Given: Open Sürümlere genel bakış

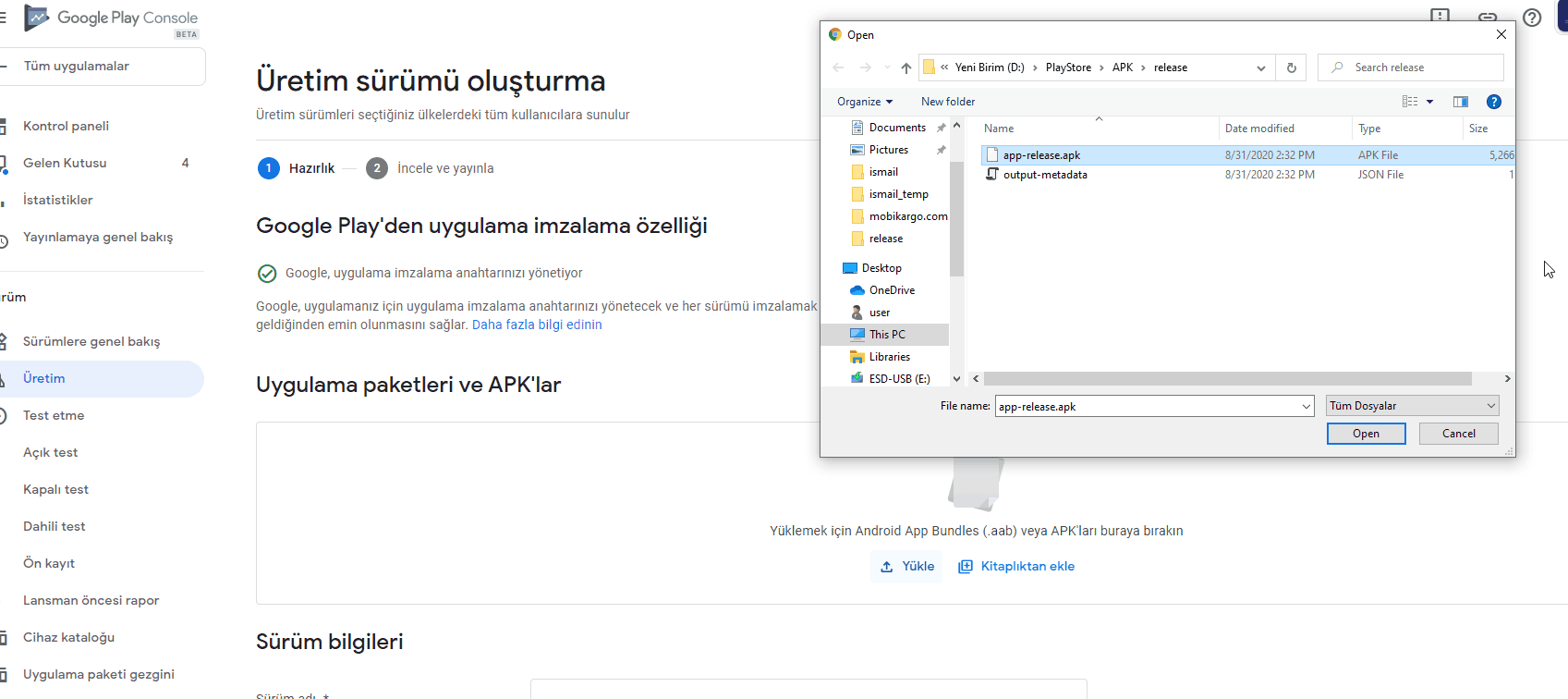Looking at the screenshot, I should point(91,341).
